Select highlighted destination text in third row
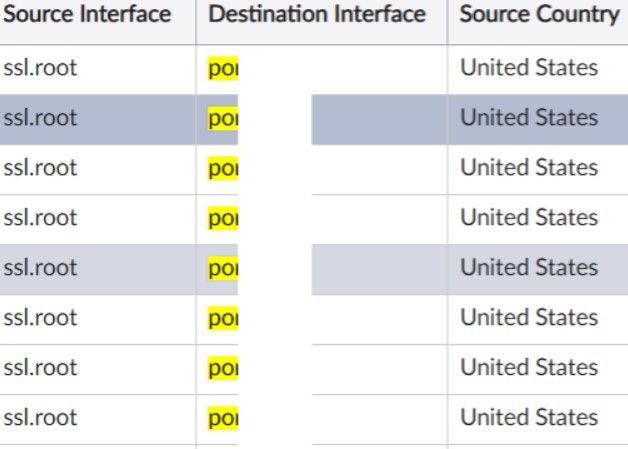Image resolution: width=628 pixels, height=449 pixels. click(222, 169)
